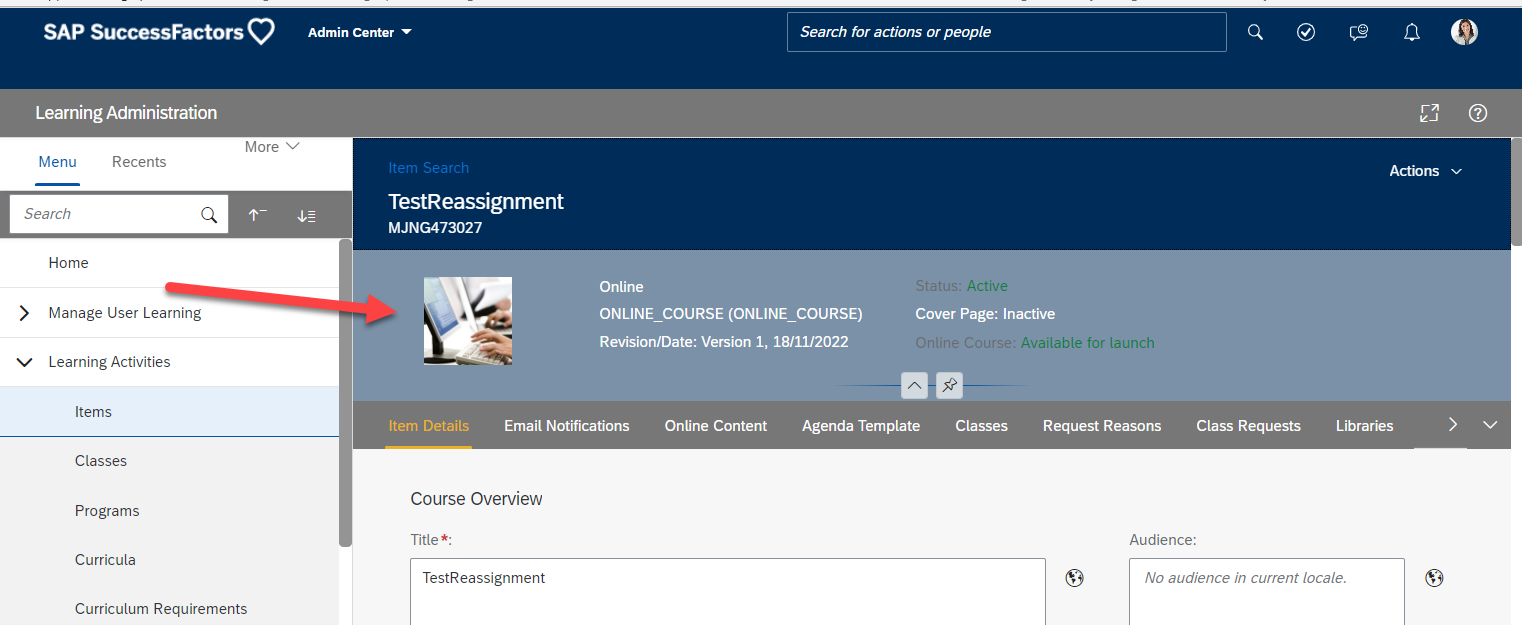Open the user profile avatar
This screenshot has height=625, width=1522.
[1464, 32]
